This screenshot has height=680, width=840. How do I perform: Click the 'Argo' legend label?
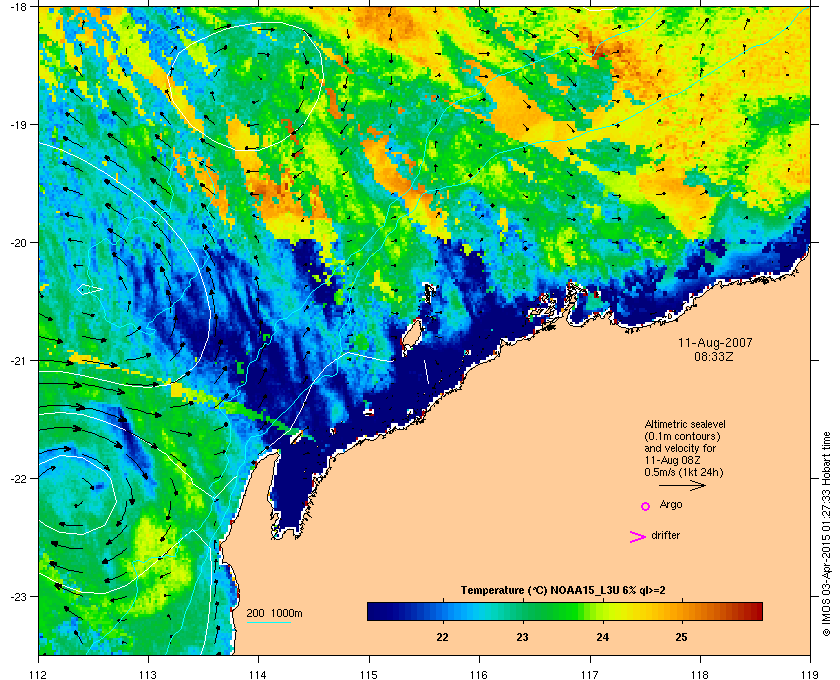pyautogui.click(x=671, y=504)
